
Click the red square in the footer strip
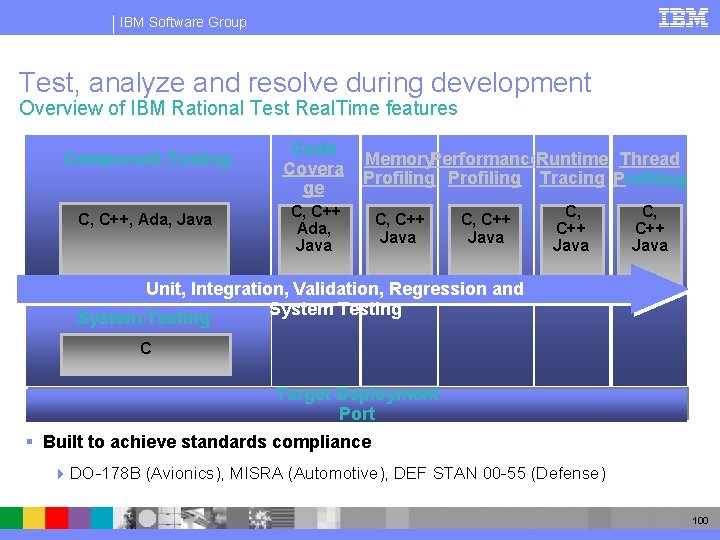(57, 518)
